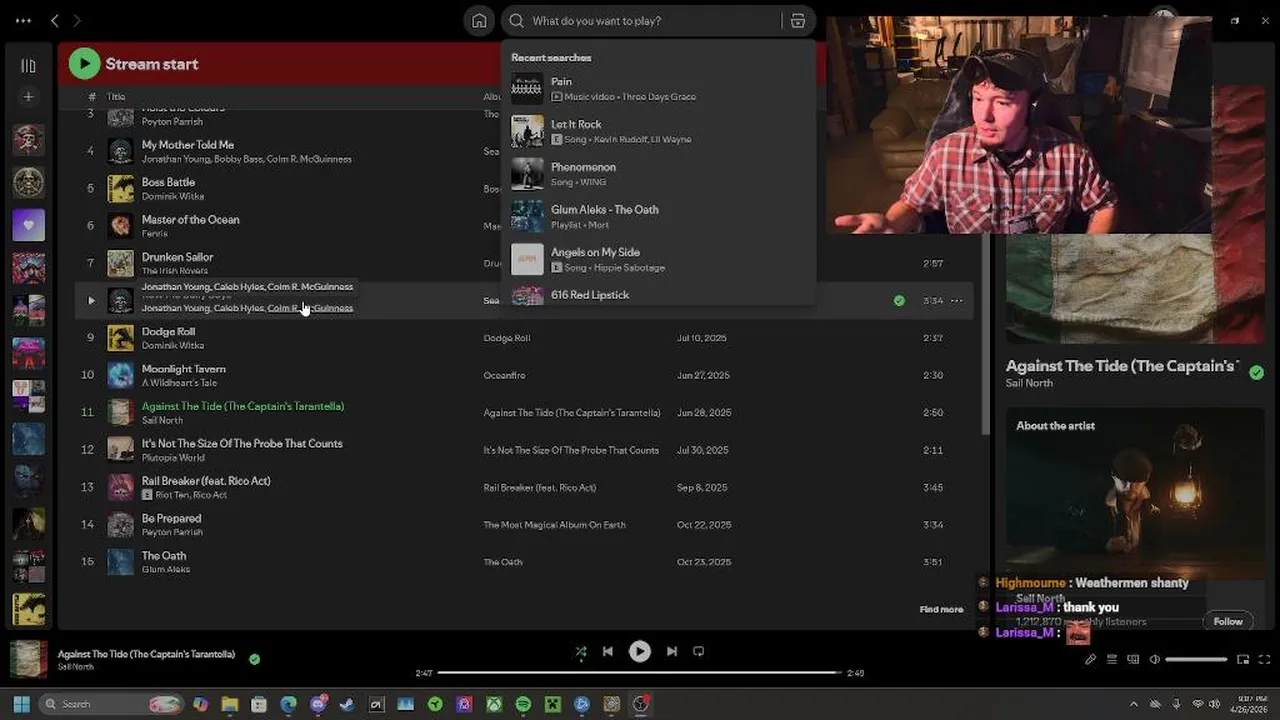Image resolution: width=1280 pixels, height=720 pixels.
Task: Click the Find more link
Action: tap(941, 609)
